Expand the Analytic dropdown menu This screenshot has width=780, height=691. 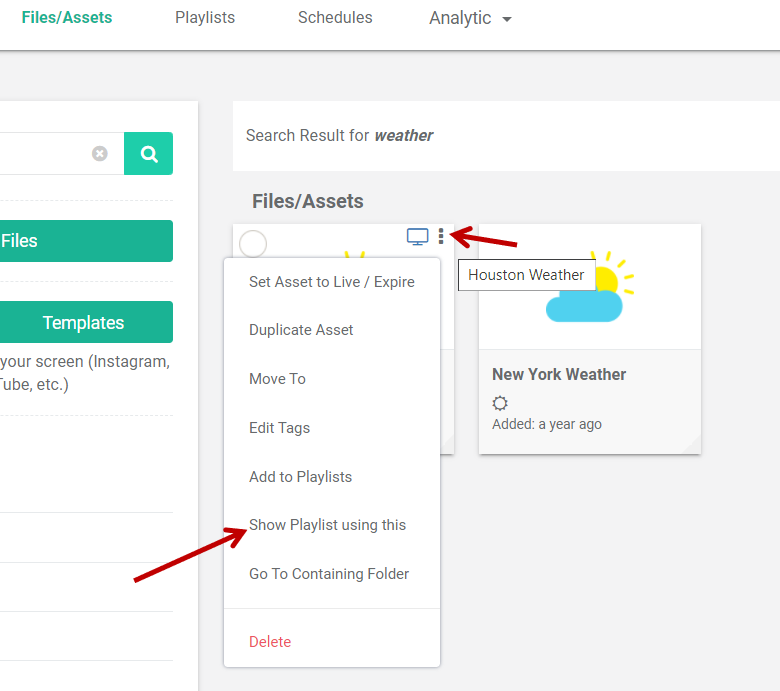[470, 18]
